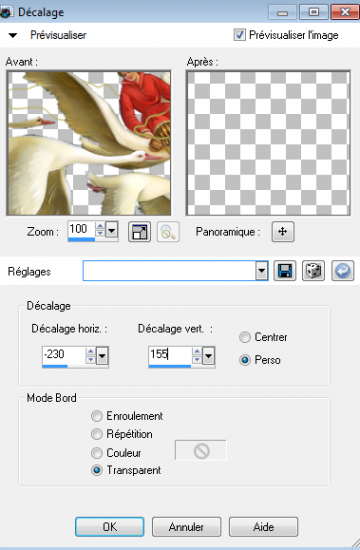Save preset with the floppy disk icon
Screen dimensions: 360x550
(285, 271)
